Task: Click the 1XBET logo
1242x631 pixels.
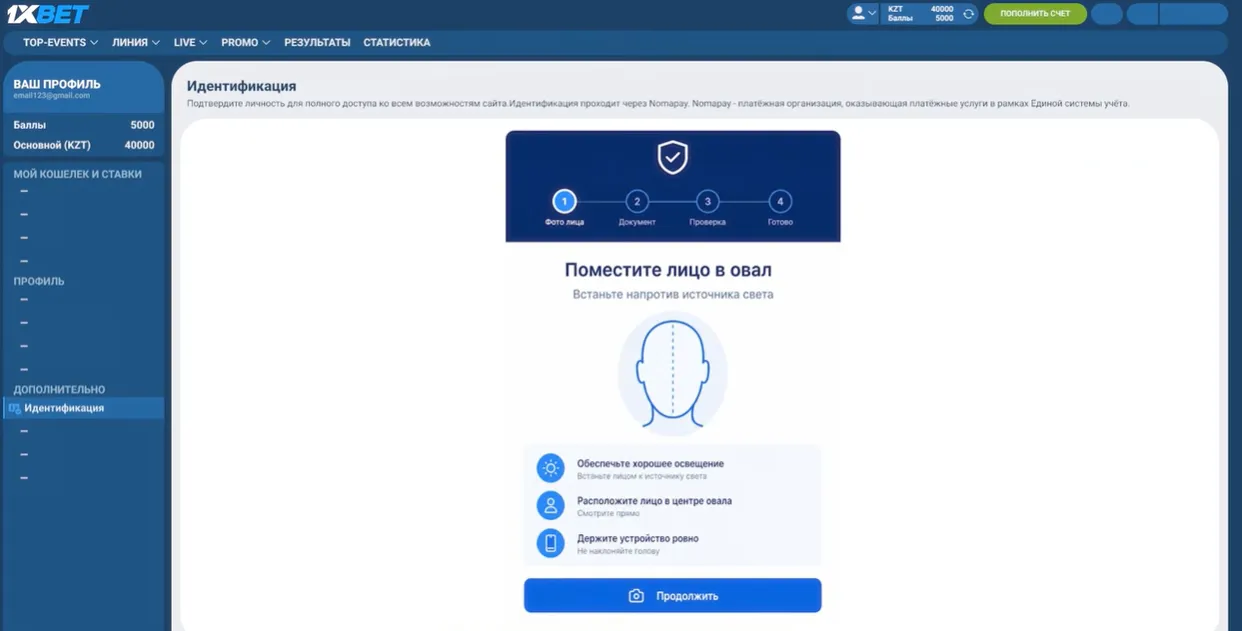Action: click(x=48, y=14)
